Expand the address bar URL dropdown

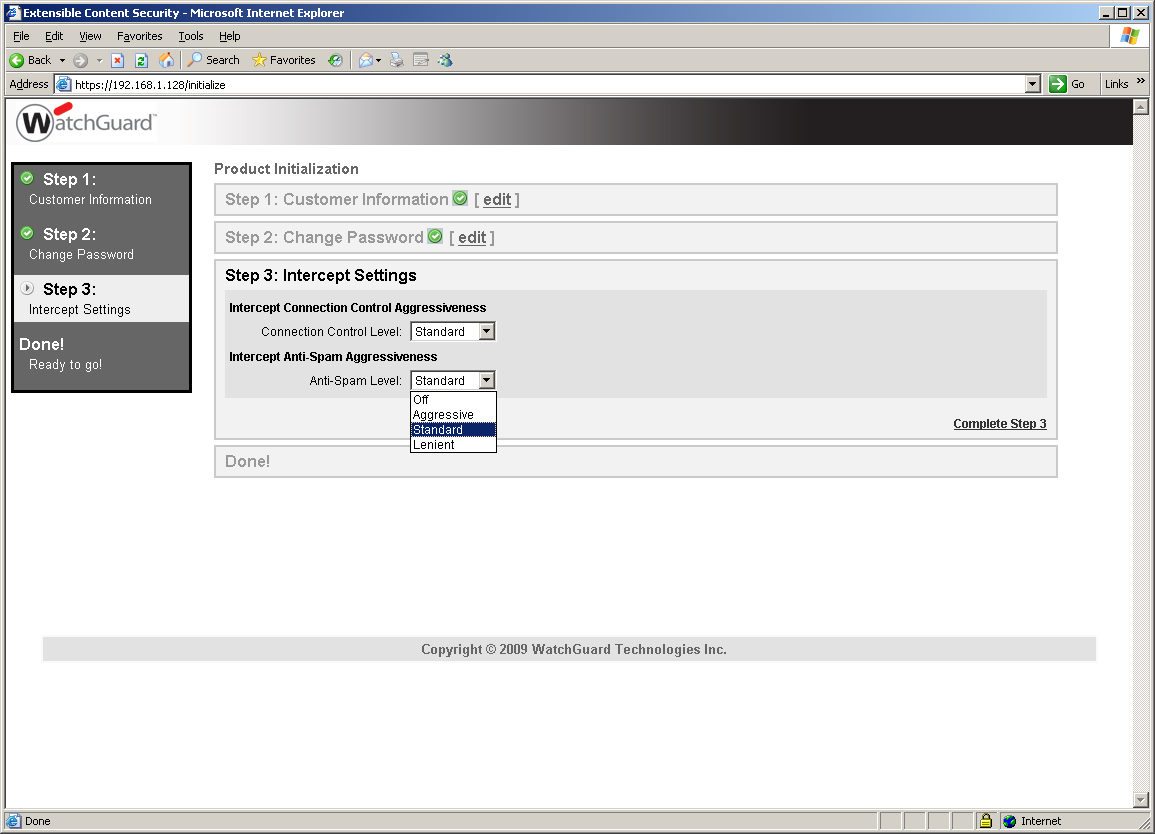1033,84
